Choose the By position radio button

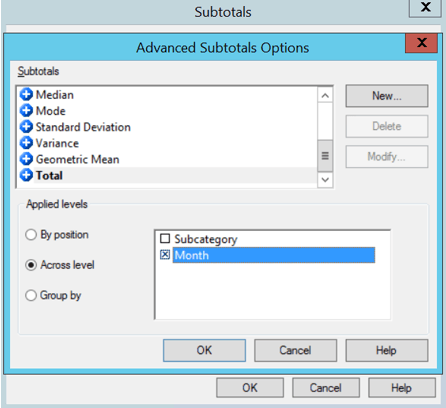[31, 235]
